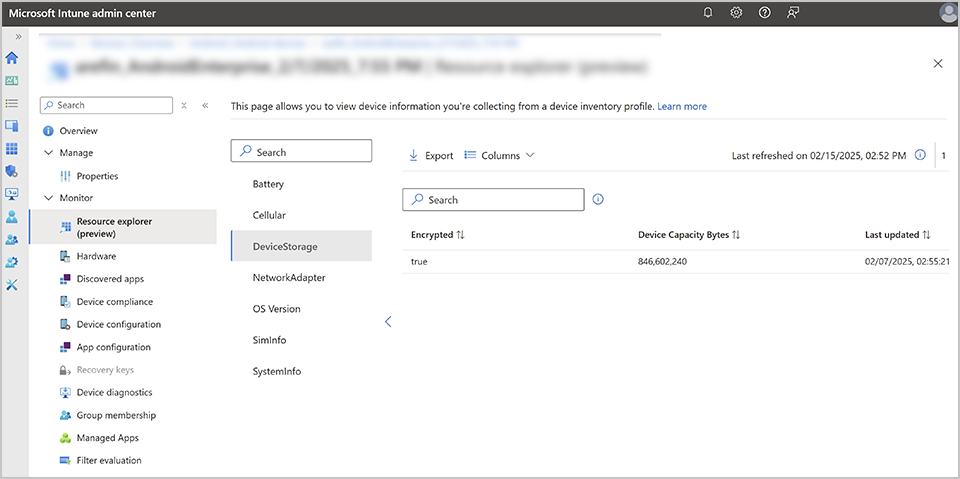Sort by Encrypted column

[x=438, y=235]
